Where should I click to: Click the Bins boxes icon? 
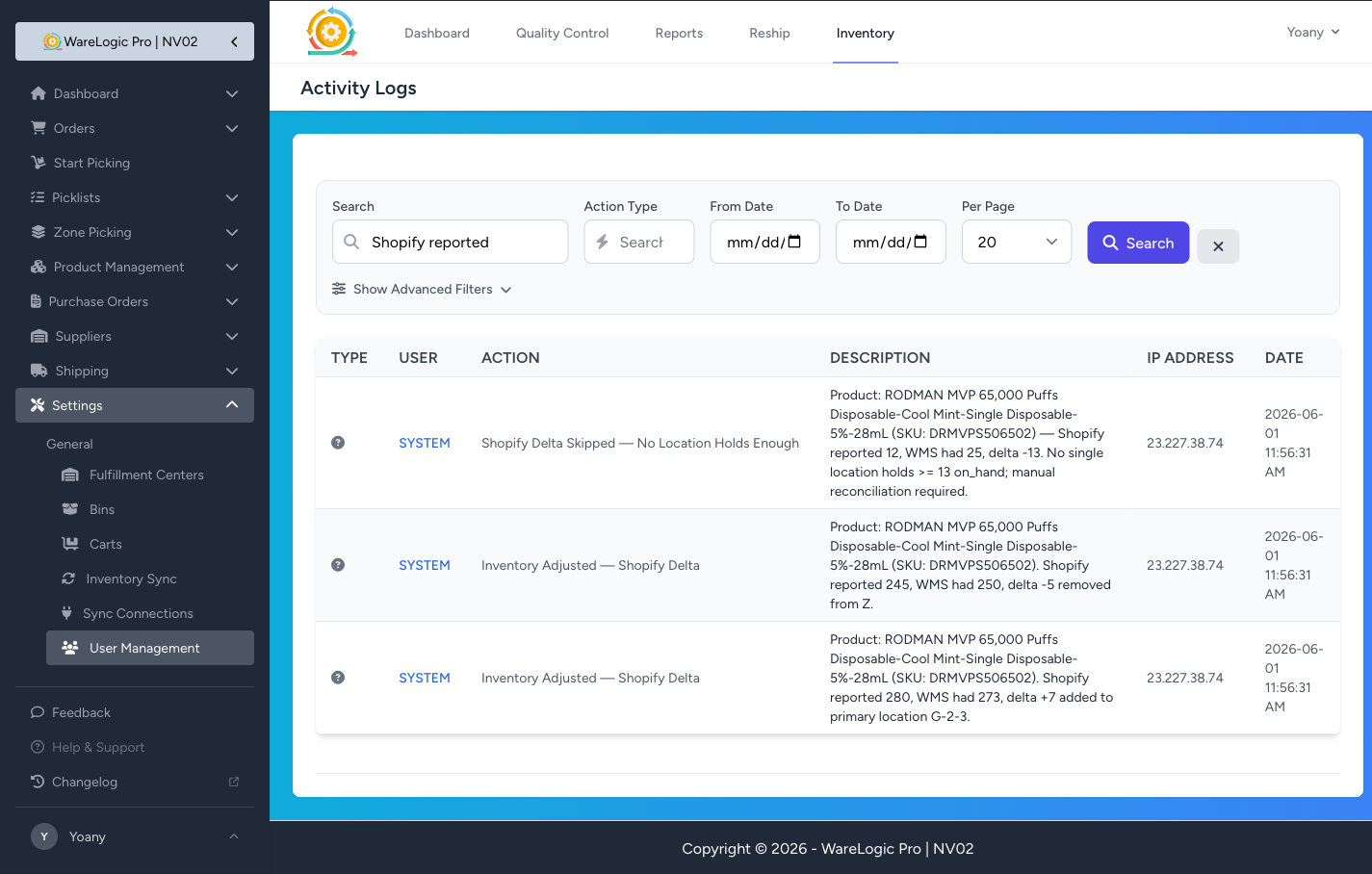pyautogui.click(x=70, y=509)
